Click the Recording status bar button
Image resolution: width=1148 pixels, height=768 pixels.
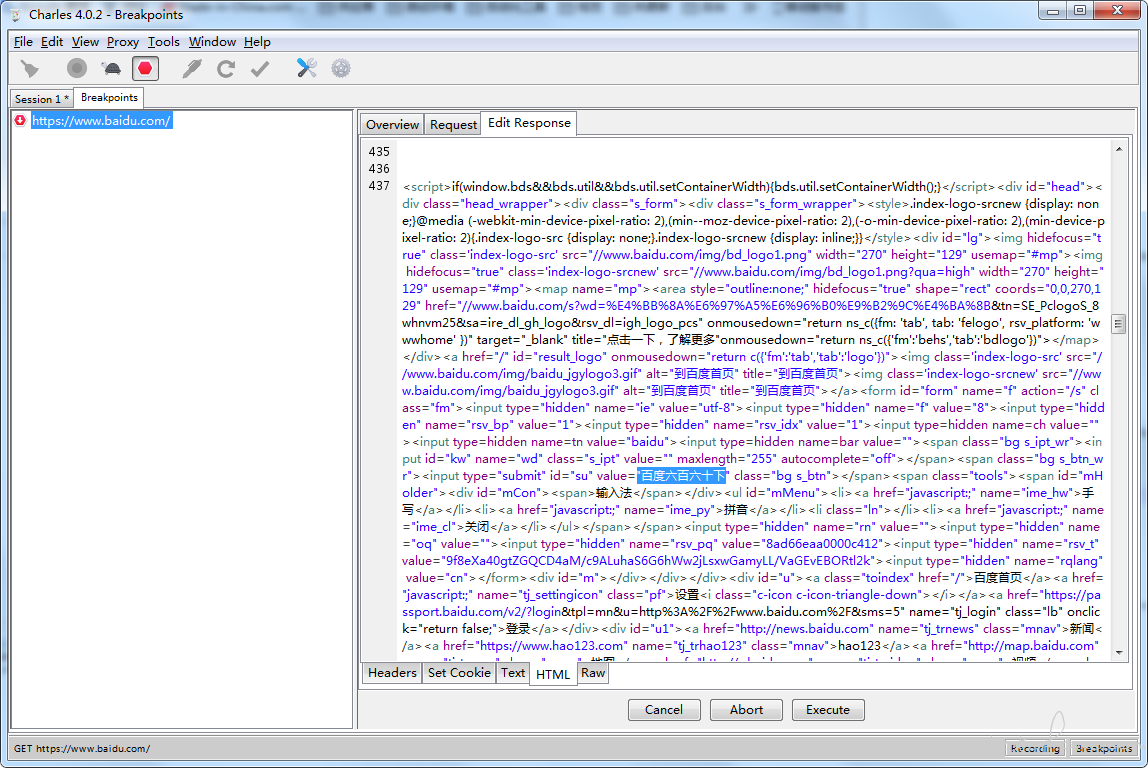[x=1035, y=748]
